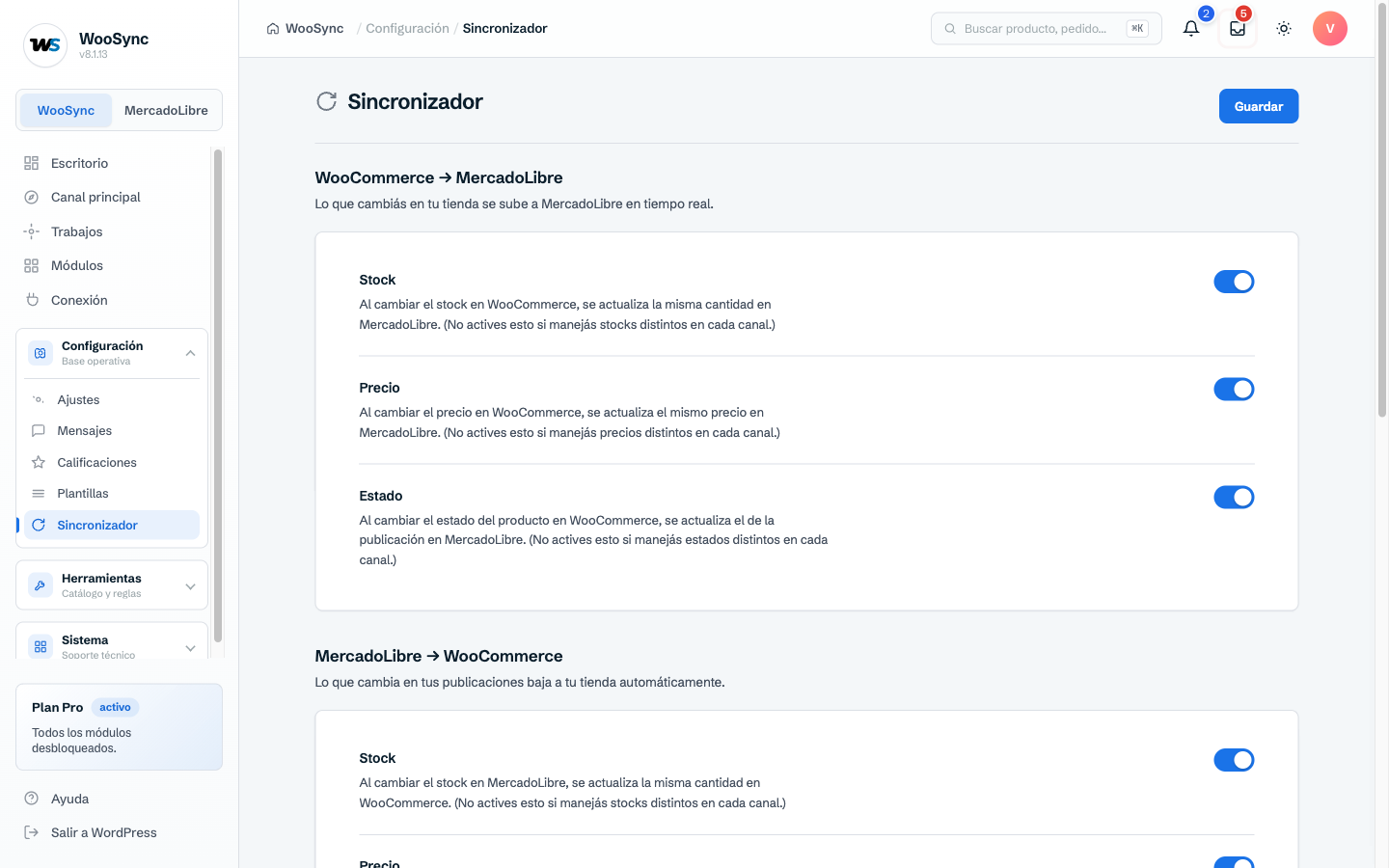This screenshot has height=868, width=1389.
Task: Focus the Buscar producto search field
Action: 1046,29
